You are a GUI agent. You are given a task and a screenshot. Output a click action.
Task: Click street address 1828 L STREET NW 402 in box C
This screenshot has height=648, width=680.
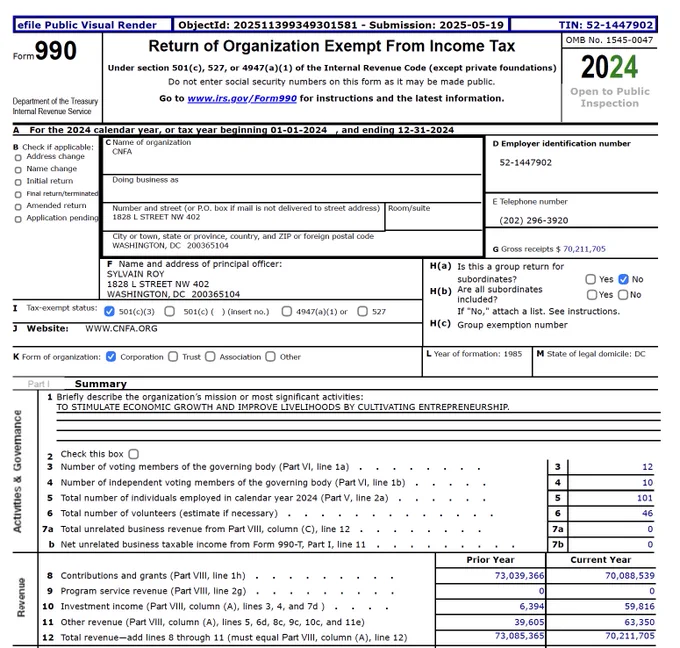(x=156, y=217)
